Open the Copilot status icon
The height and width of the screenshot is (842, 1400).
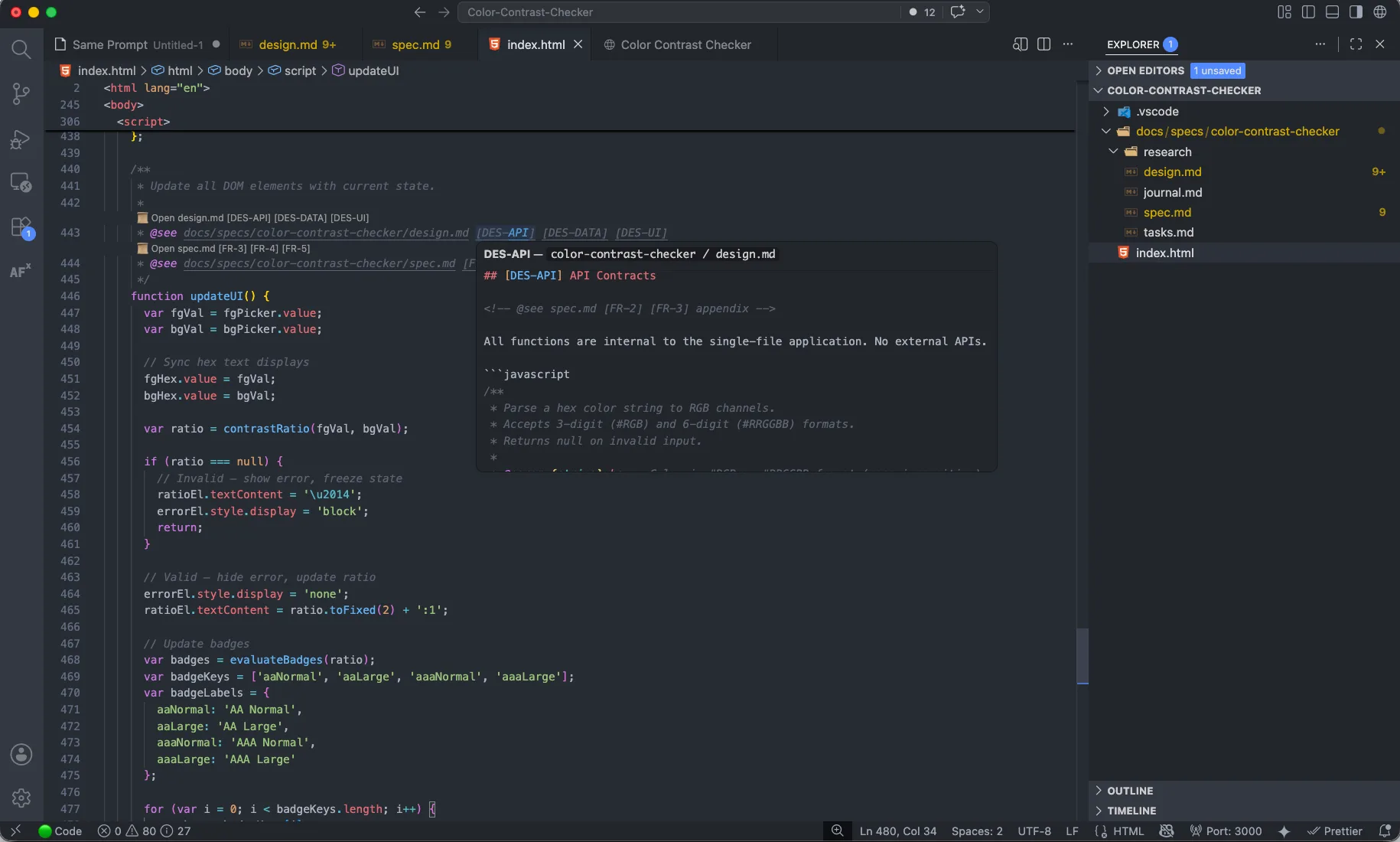[1167, 831]
